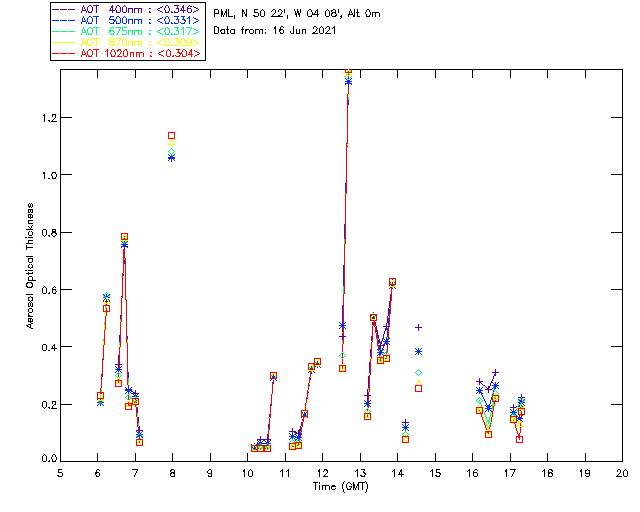Click the x-axis tick label '15'

click(435, 473)
